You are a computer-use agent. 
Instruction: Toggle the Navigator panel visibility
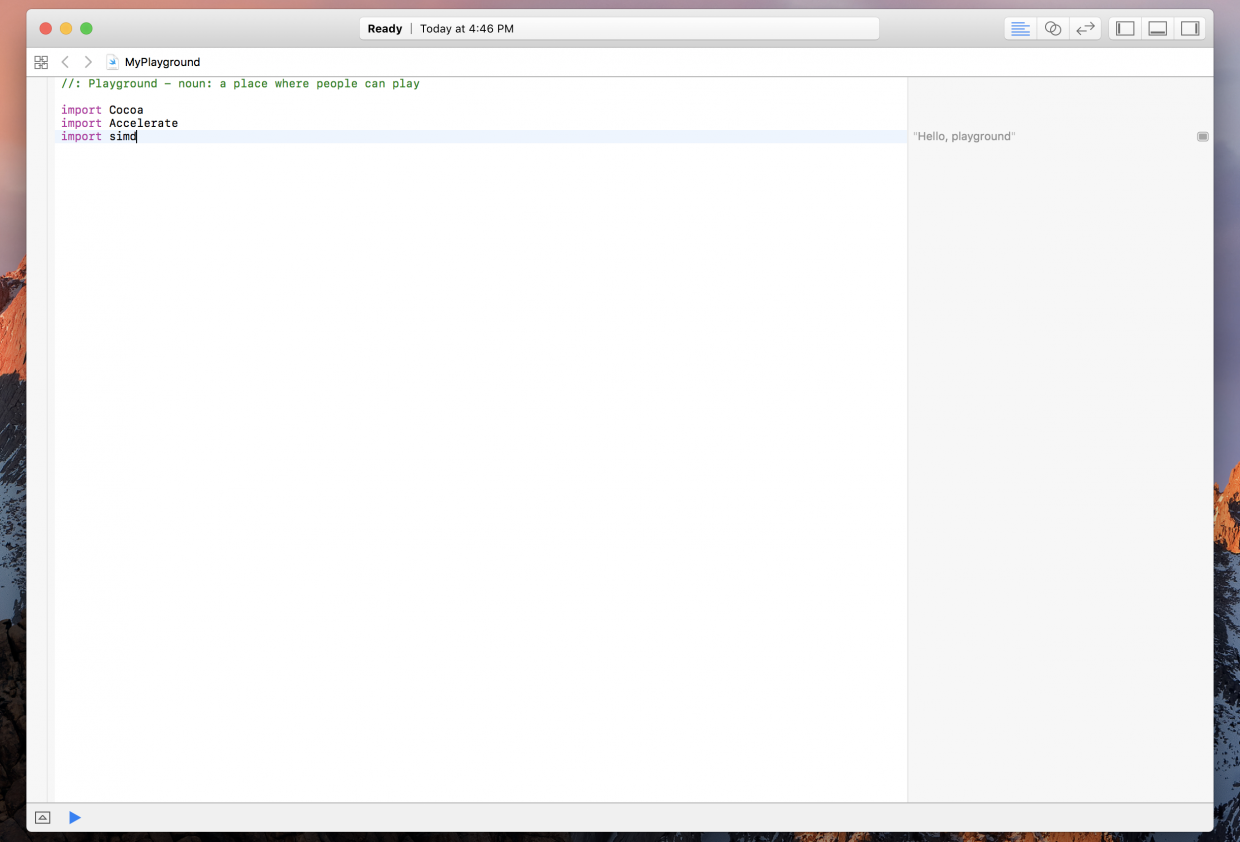(1125, 29)
